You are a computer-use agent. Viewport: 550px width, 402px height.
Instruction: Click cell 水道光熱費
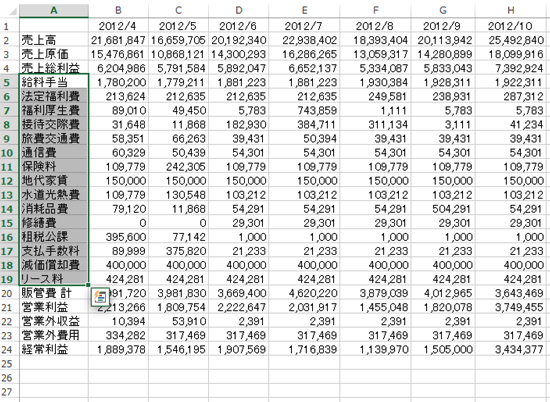(x=54, y=194)
